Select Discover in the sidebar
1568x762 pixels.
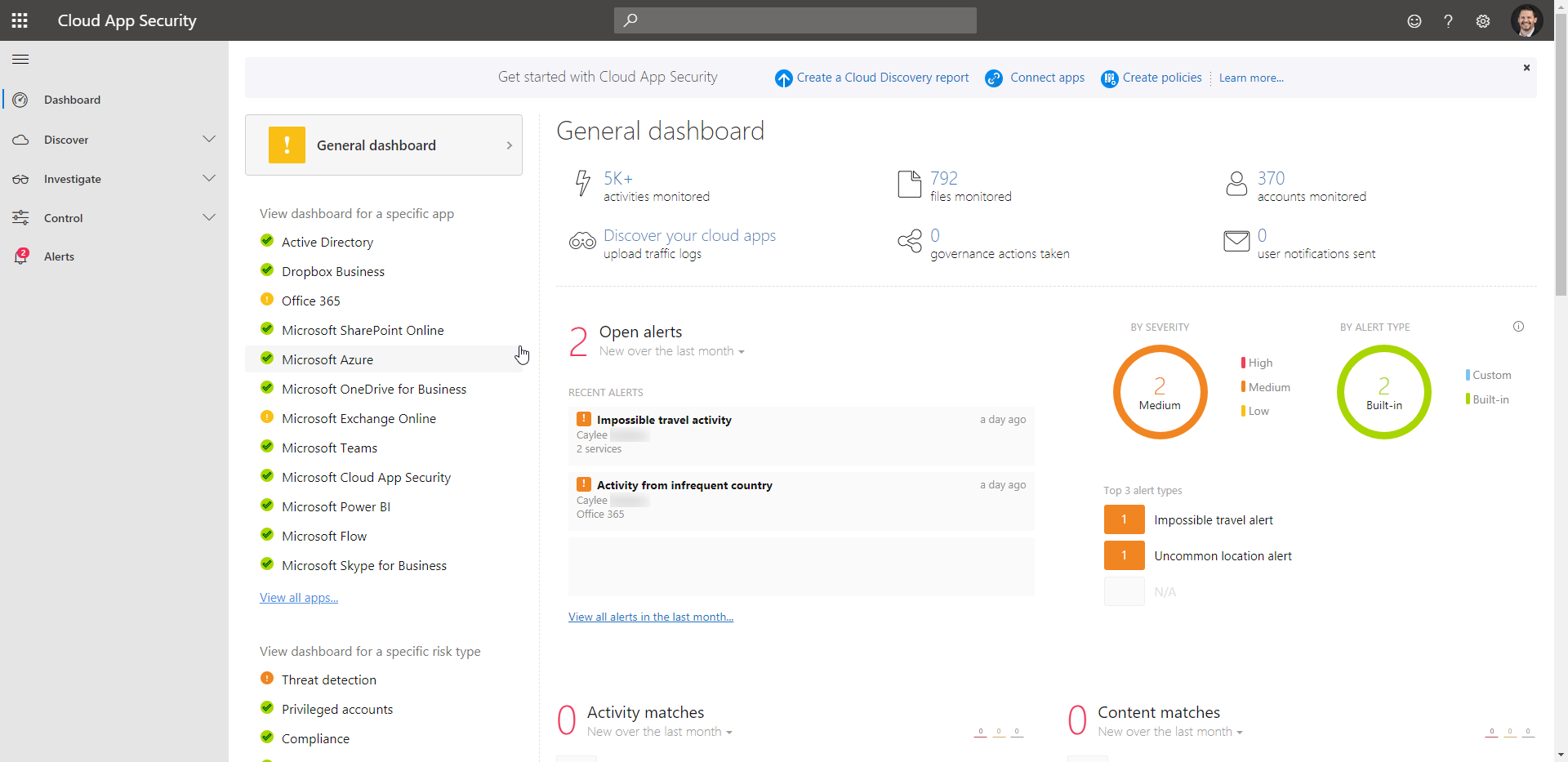click(x=114, y=140)
